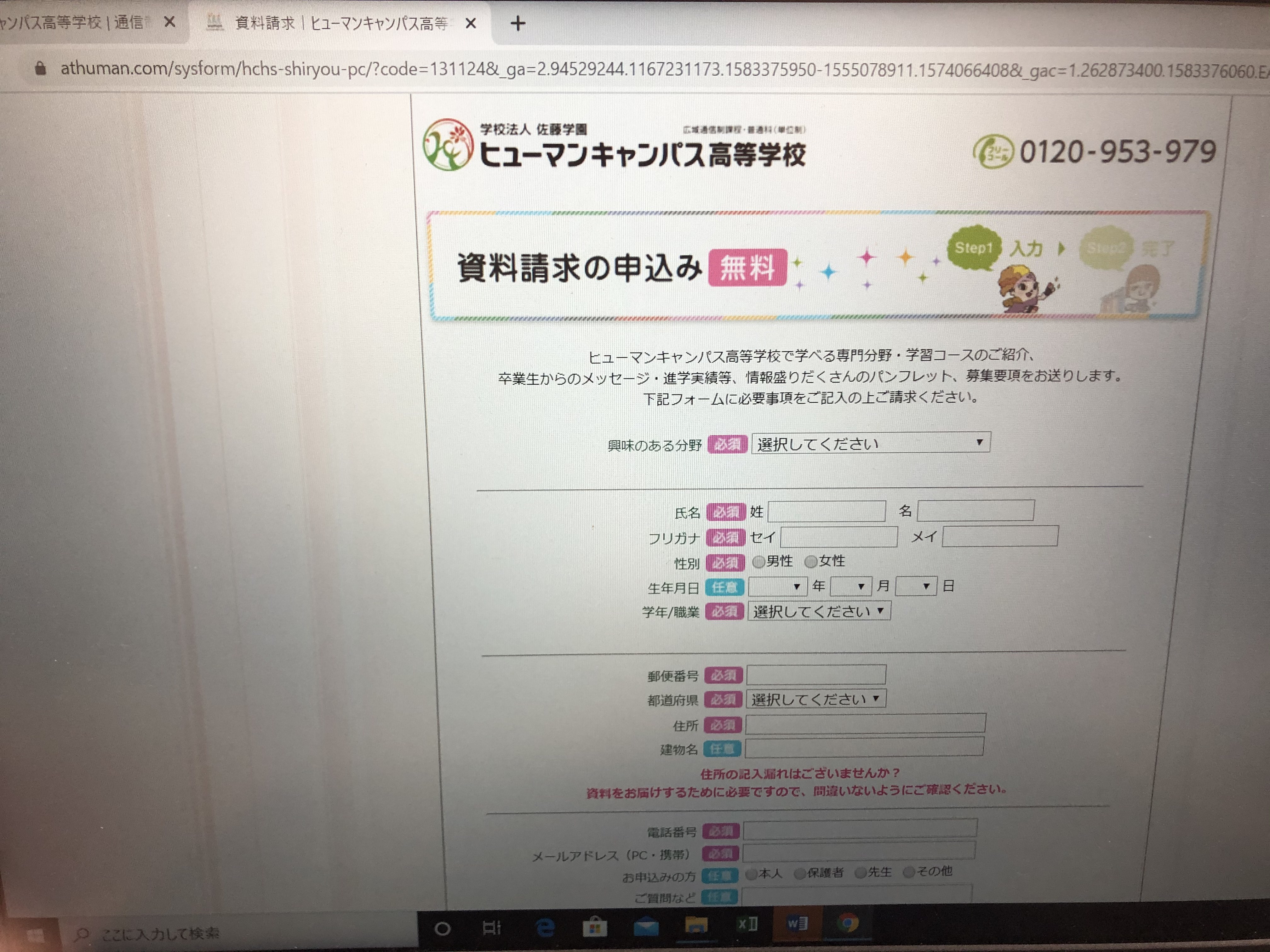Select その他 applicant radio button
The height and width of the screenshot is (952, 1270).
908,873
